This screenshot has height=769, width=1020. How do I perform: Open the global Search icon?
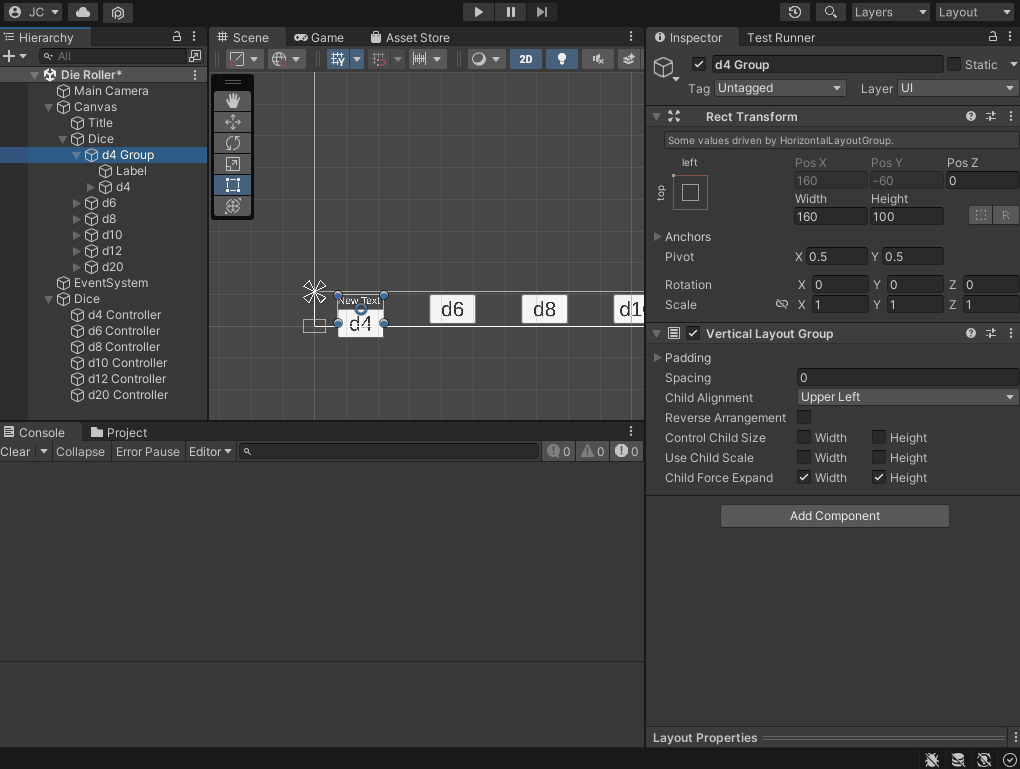831,12
